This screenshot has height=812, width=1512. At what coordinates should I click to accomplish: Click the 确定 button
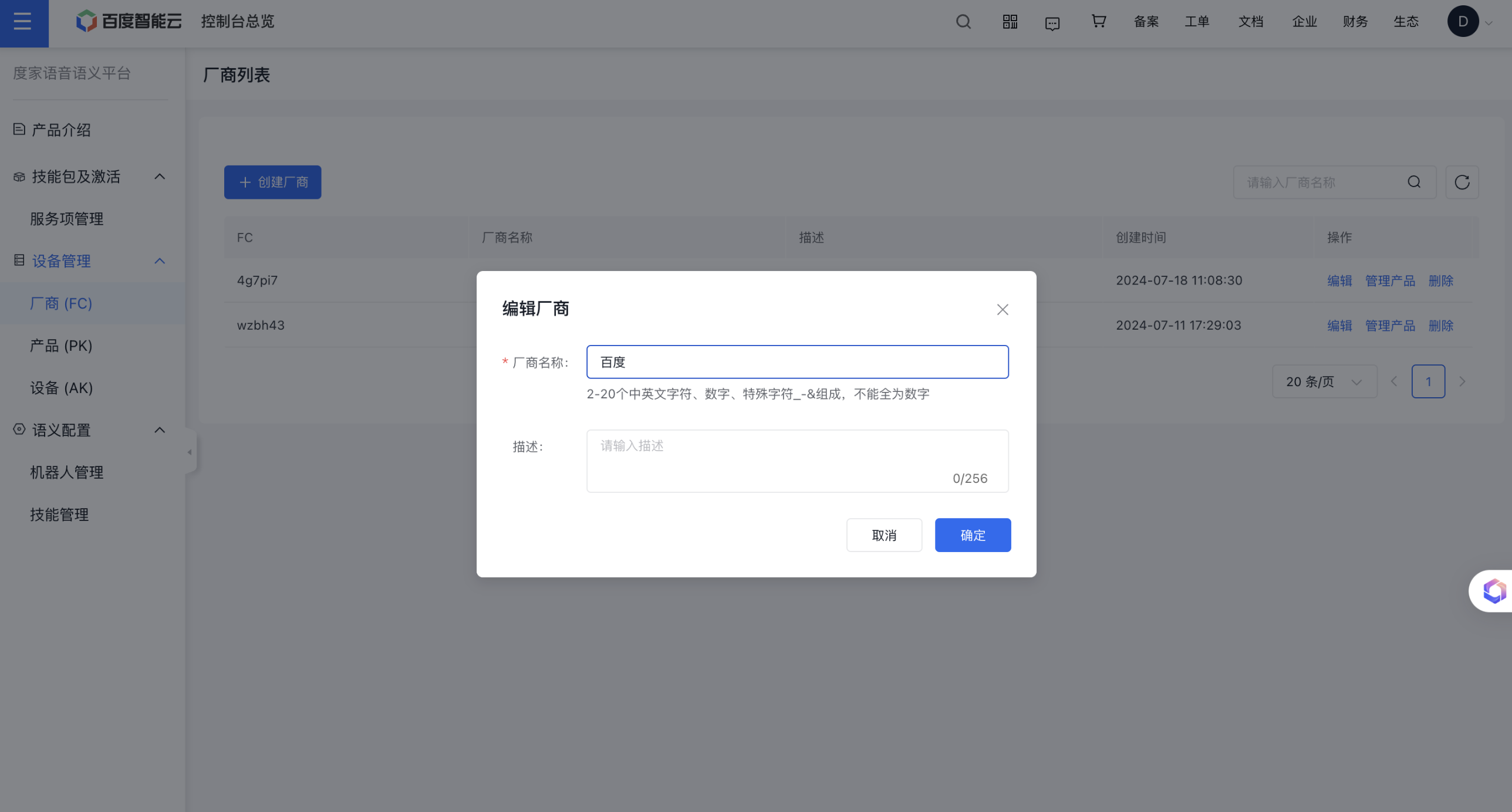coord(973,535)
